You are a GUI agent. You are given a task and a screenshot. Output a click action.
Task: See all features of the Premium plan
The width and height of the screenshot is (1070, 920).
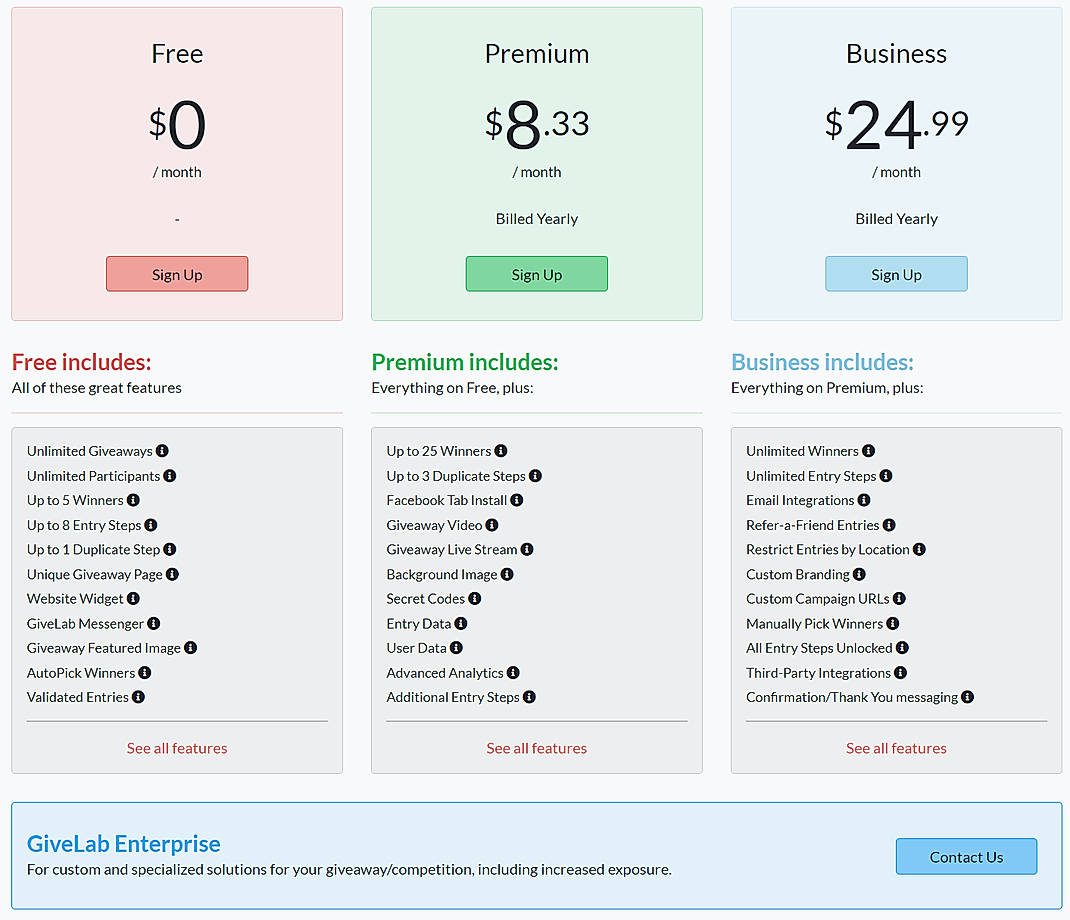tap(536, 747)
